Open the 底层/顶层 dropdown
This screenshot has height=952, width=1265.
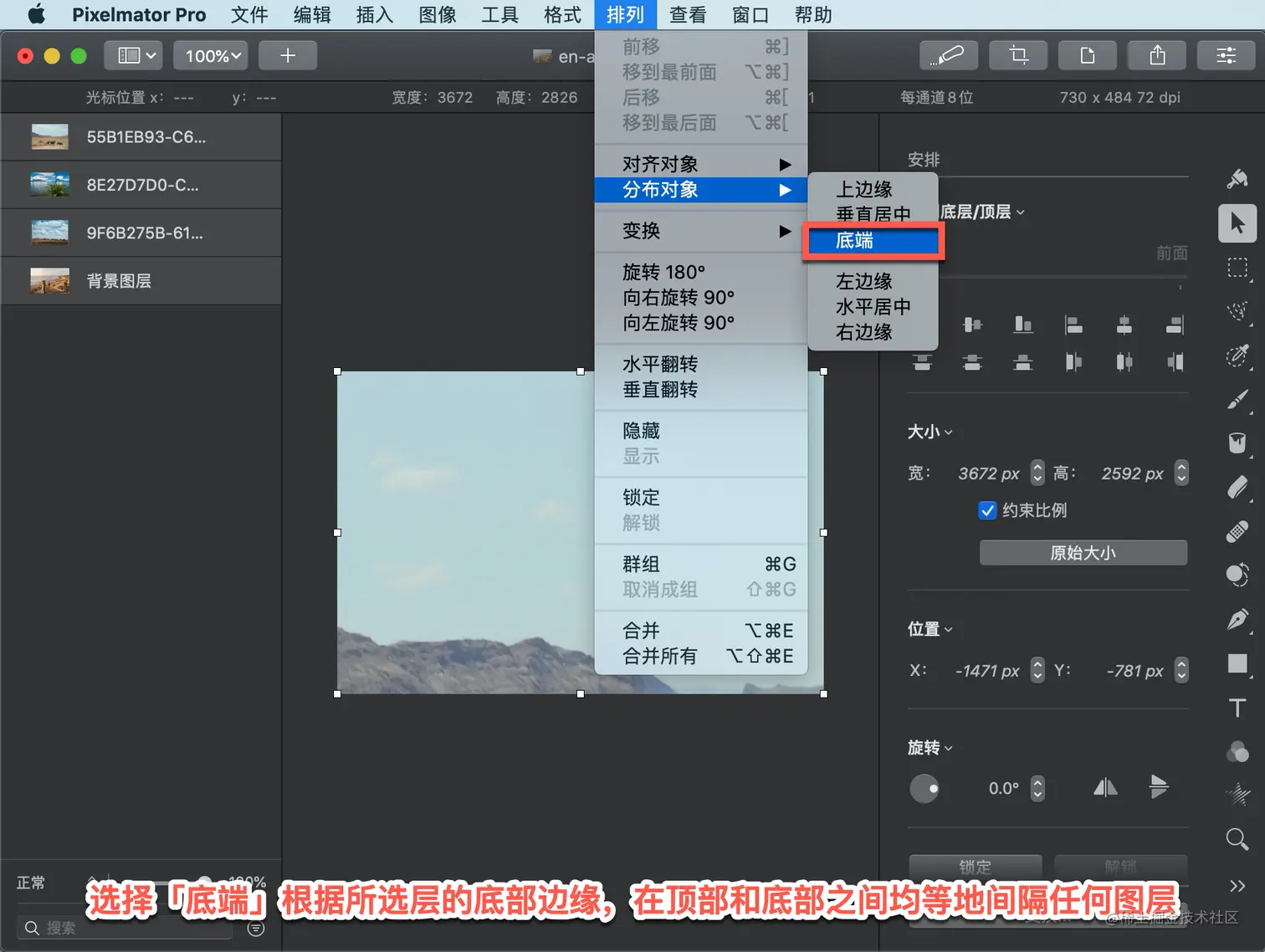tap(982, 212)
